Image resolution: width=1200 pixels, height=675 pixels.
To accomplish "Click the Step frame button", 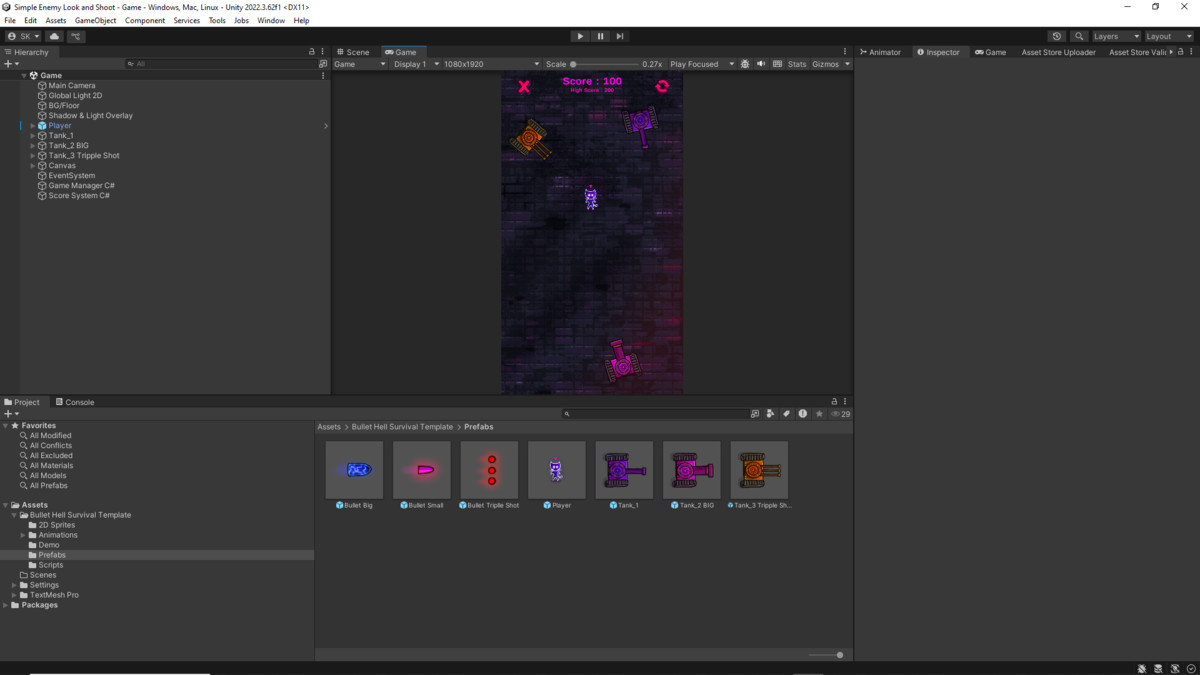I will pyautogui.click(x=620, y=36).
